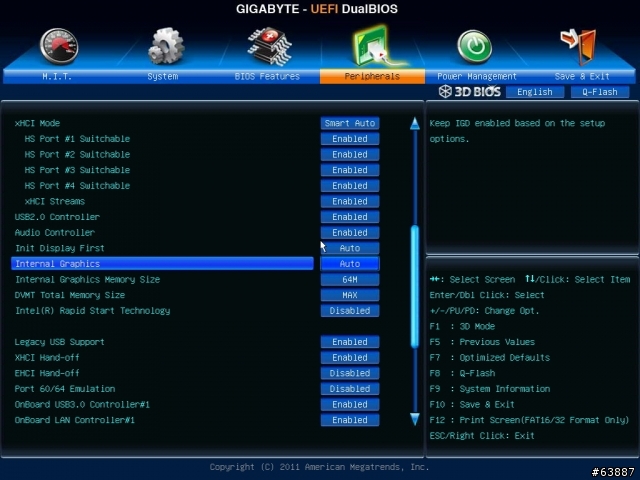Click the scrollbar up arrow
640x480 pixels.
(415, 124)
